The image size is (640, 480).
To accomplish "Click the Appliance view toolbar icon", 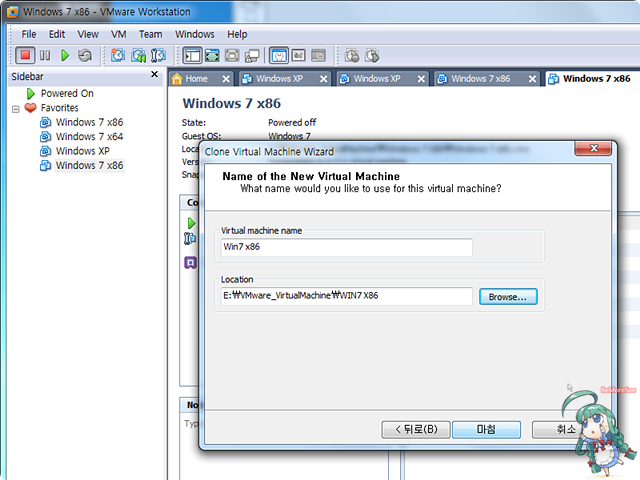I will 299,55.
